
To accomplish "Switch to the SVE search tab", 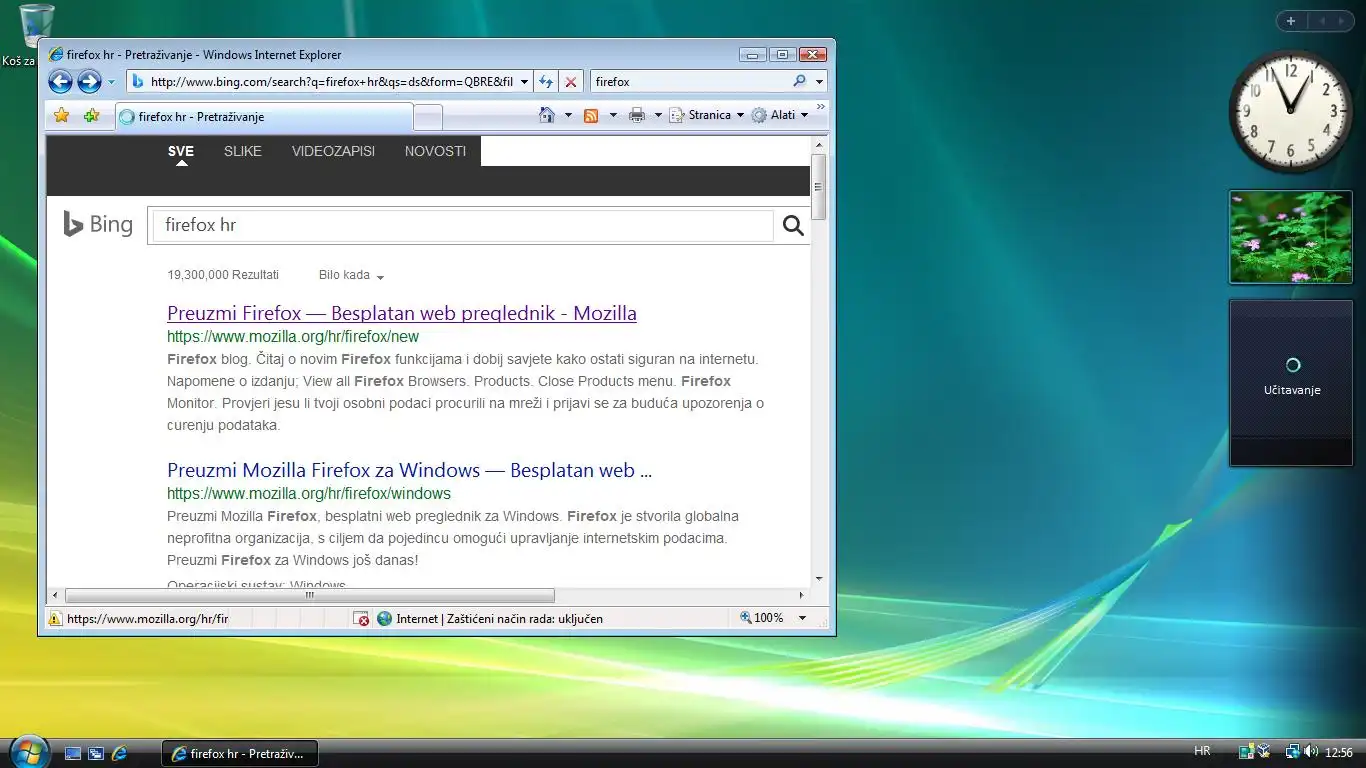I will point(181,151).
